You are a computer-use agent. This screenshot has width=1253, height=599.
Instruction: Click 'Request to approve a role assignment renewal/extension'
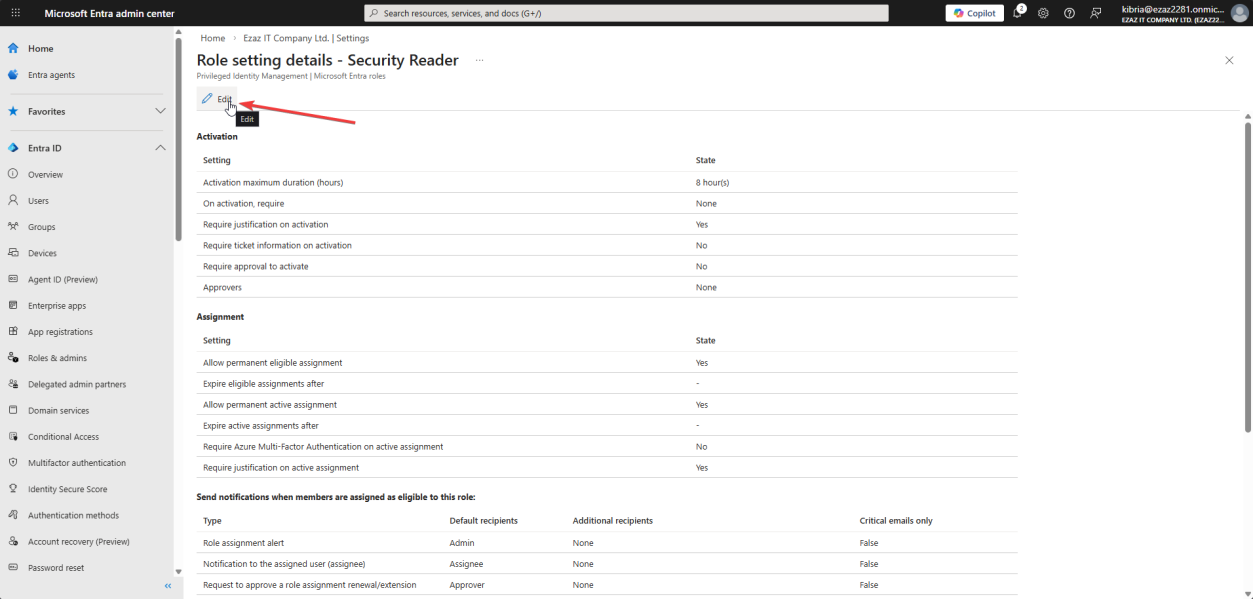(x=309, y=585)
